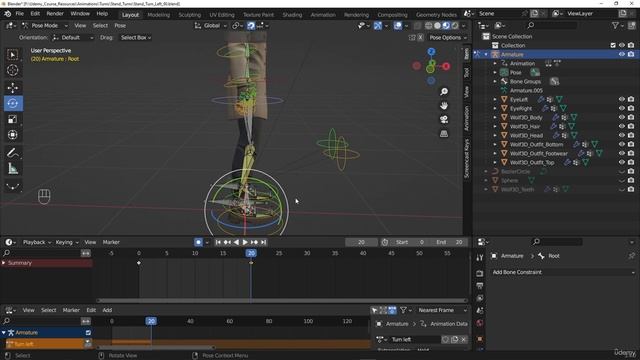Select the Select Box tool

[x=13, y=55]
